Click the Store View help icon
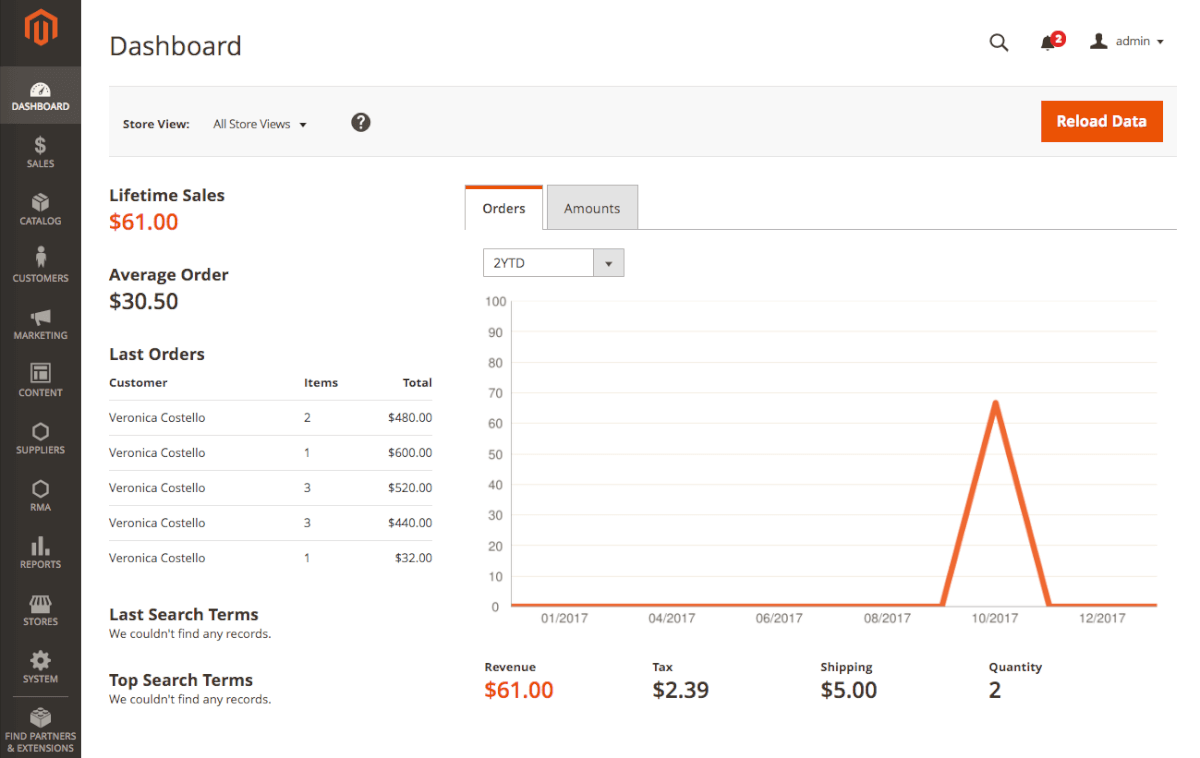 [x=361, y=122]
